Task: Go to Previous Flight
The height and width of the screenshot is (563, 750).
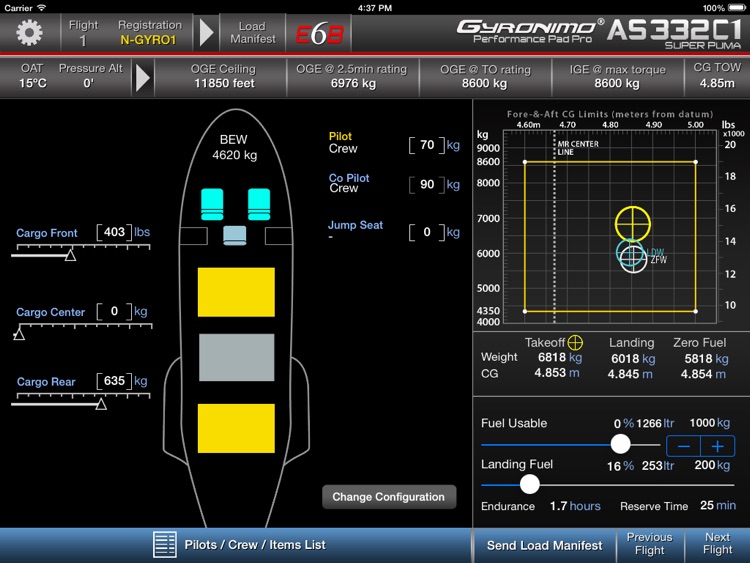Action: pyautogui.click(x=650, y=544)
